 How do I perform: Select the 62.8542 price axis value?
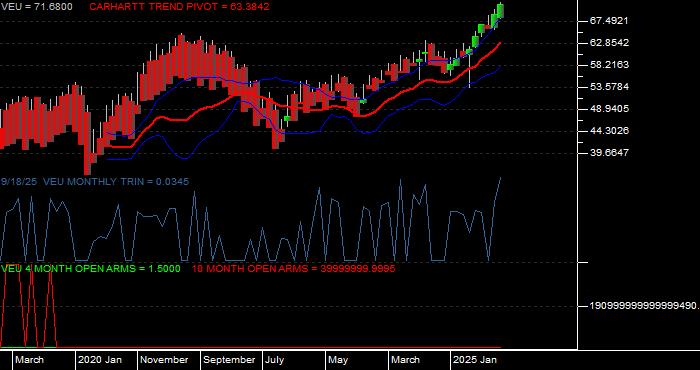[609, 43]
